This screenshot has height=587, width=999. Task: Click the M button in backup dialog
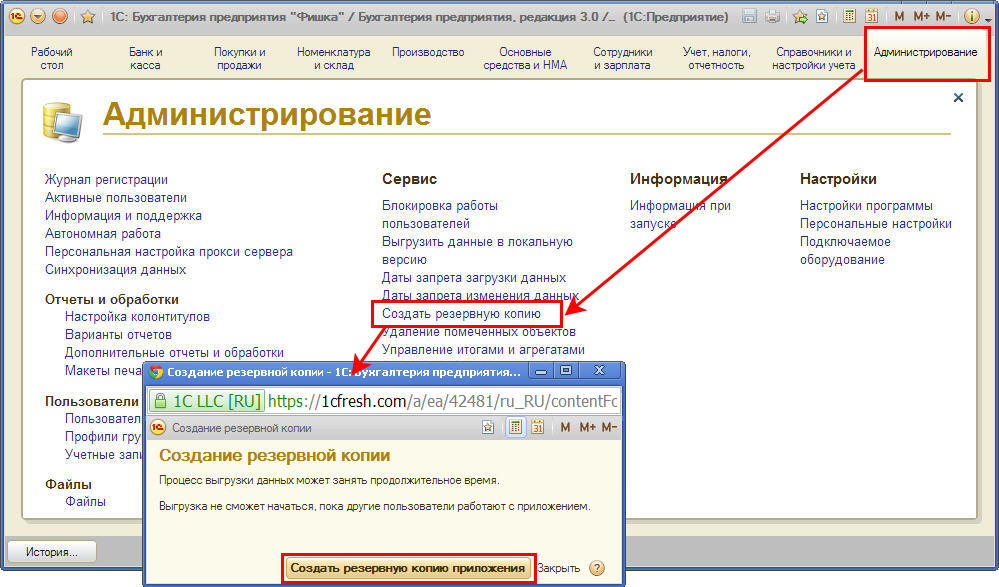(565, 428)
